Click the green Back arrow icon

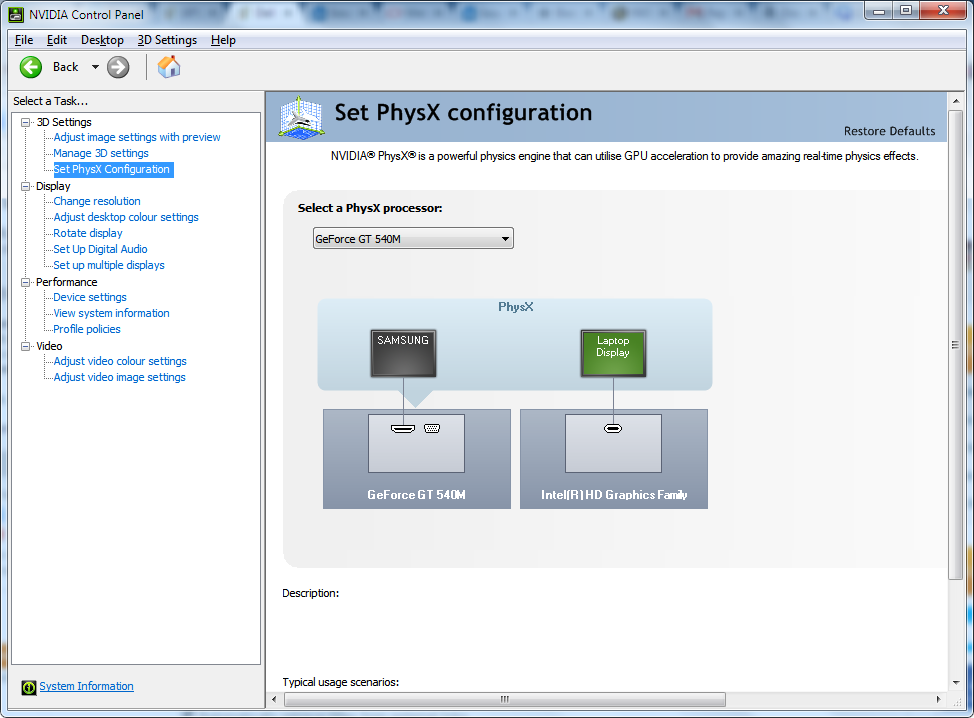tap(30, 67)
